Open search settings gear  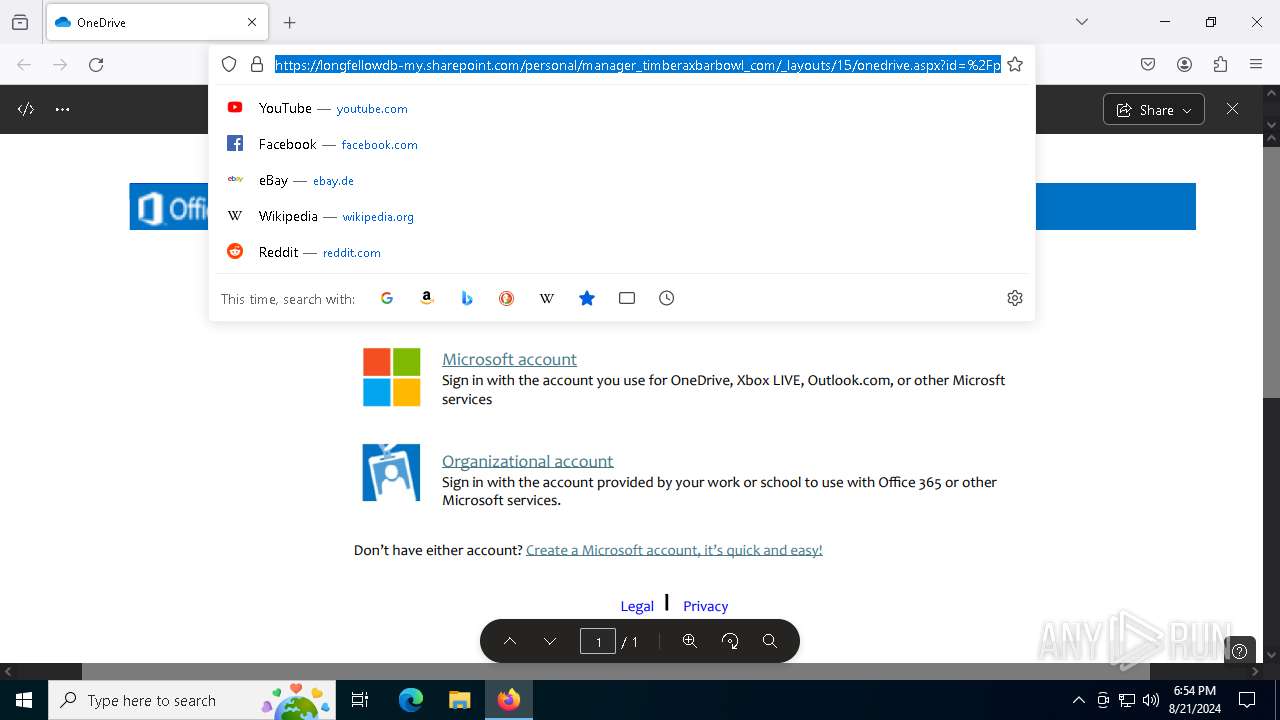(x=1015, y=298)
